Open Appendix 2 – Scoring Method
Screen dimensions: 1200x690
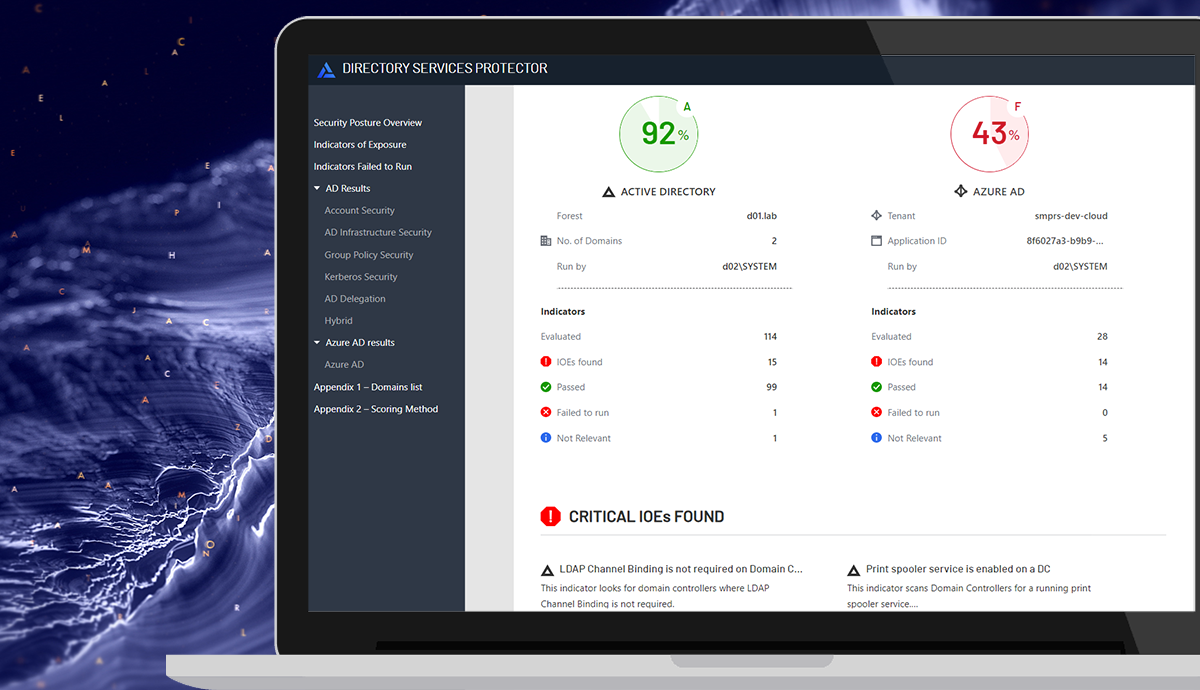[x=375, y=409]
